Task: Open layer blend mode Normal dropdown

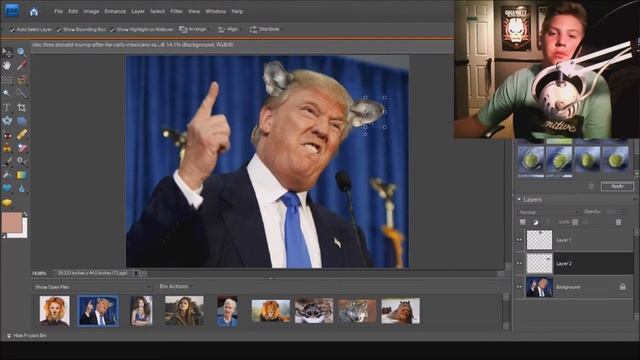Action: (x=549, y=212)
